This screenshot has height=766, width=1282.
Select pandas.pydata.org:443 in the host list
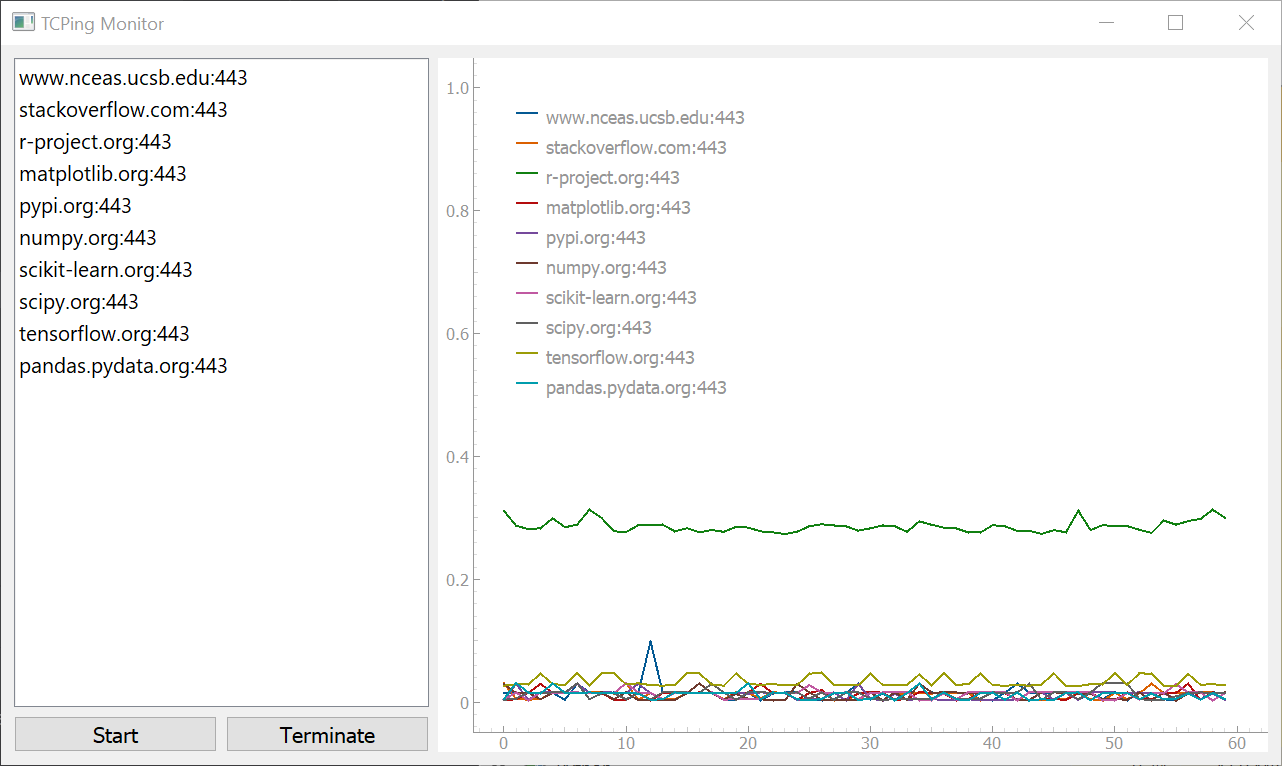(221, 366)
